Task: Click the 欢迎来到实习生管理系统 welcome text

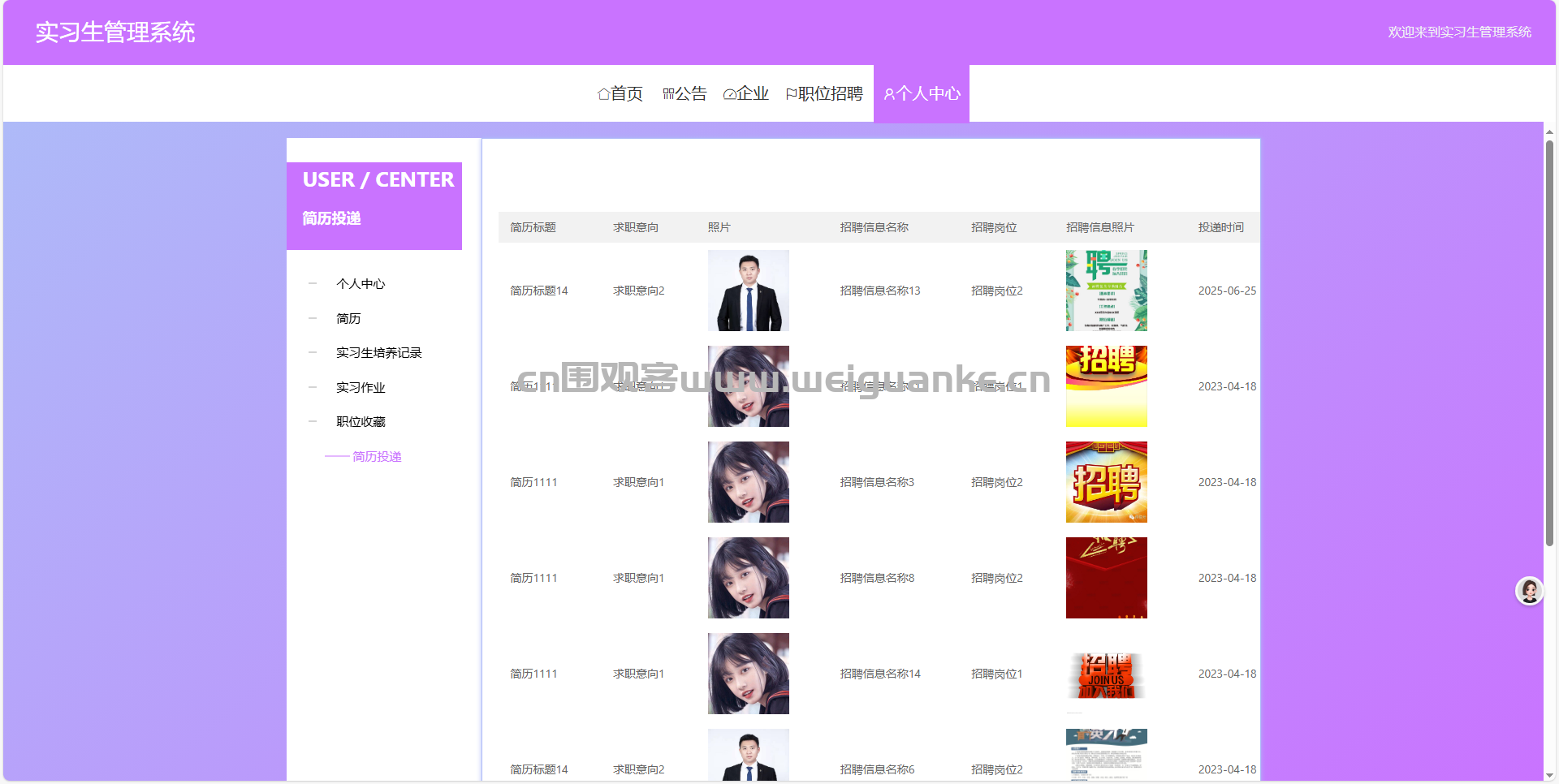Action: pyautogui.click(x=1459, y=32)
